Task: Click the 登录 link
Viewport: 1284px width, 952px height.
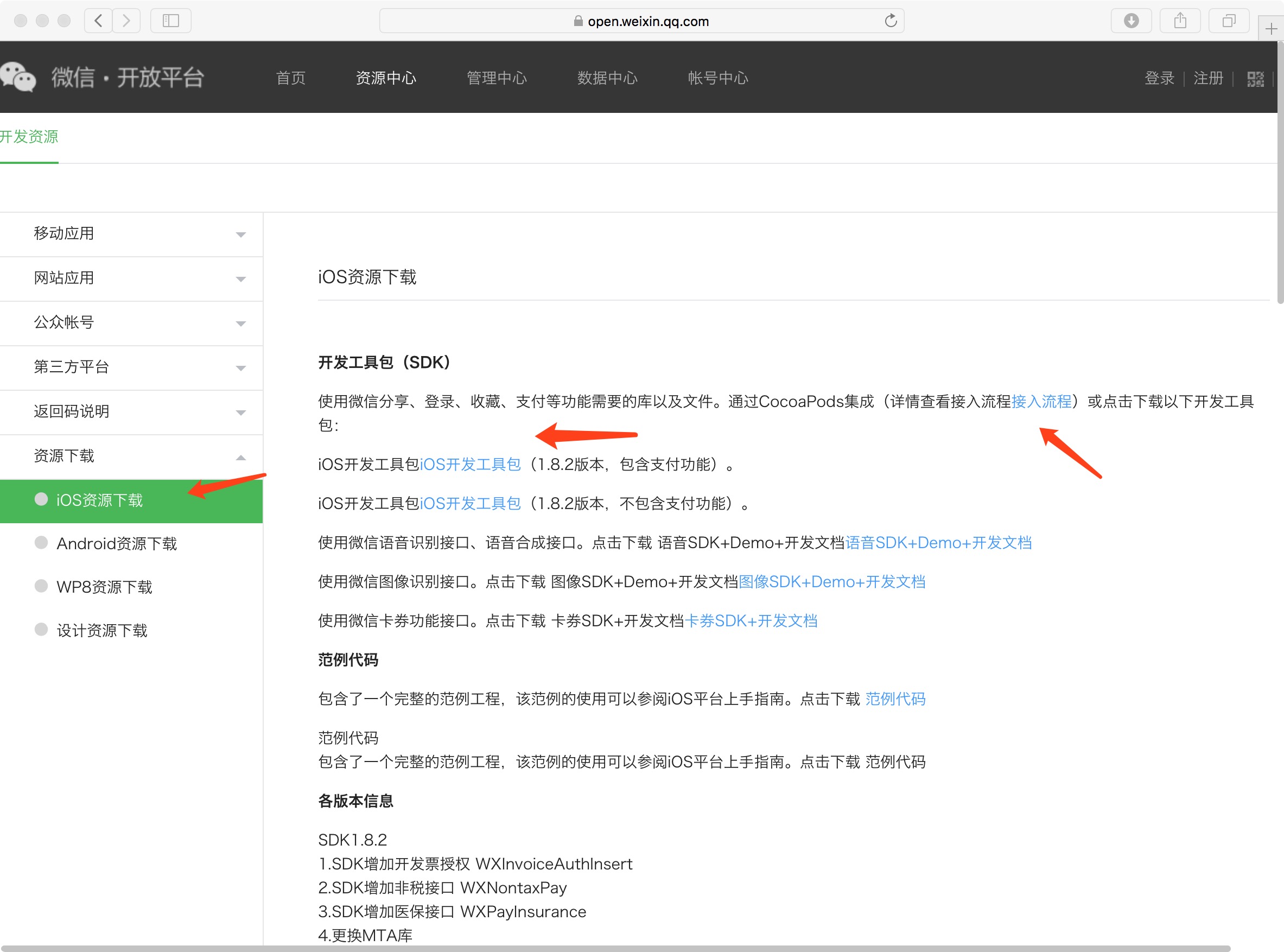Action: coord(1159,78)
